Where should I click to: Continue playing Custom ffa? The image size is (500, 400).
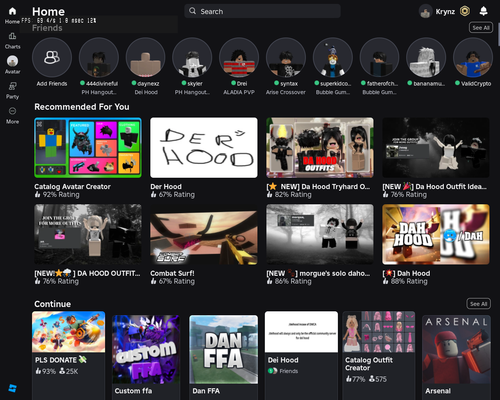[146, 349]
